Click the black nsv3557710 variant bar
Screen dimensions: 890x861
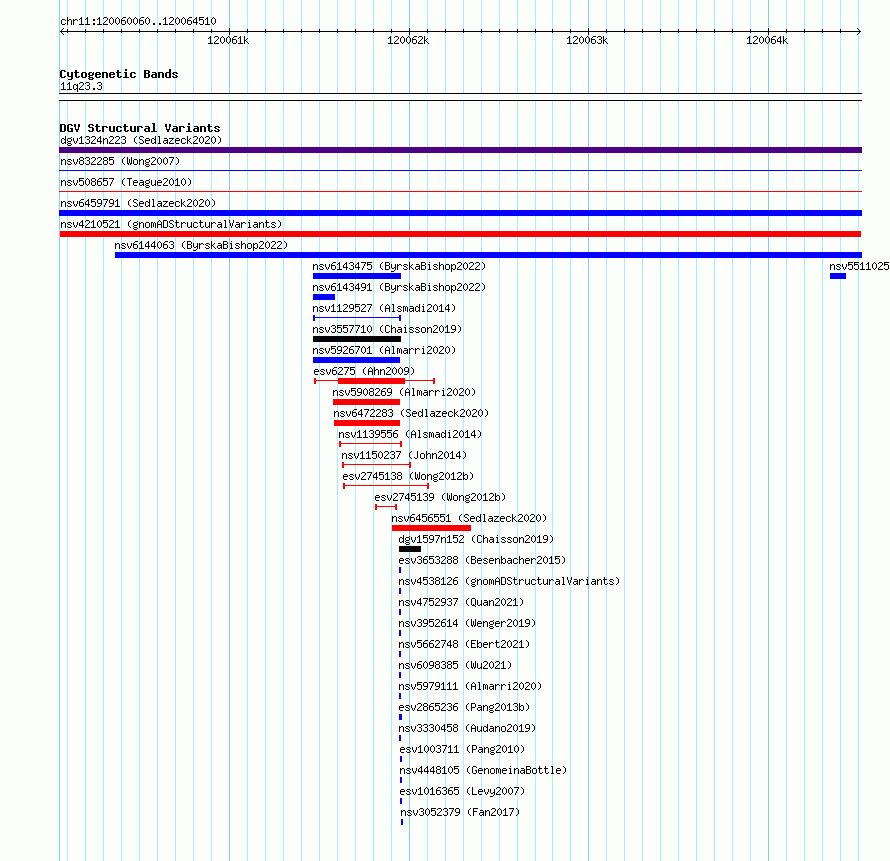pos(356,339)
